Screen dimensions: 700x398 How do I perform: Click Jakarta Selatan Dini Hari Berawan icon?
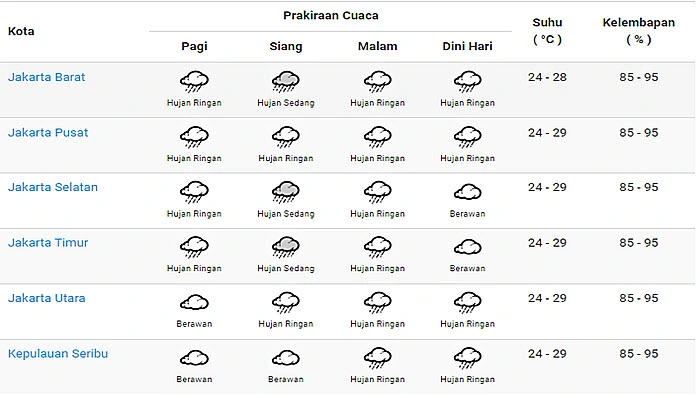pyautogui.click(x=467, y=192)
